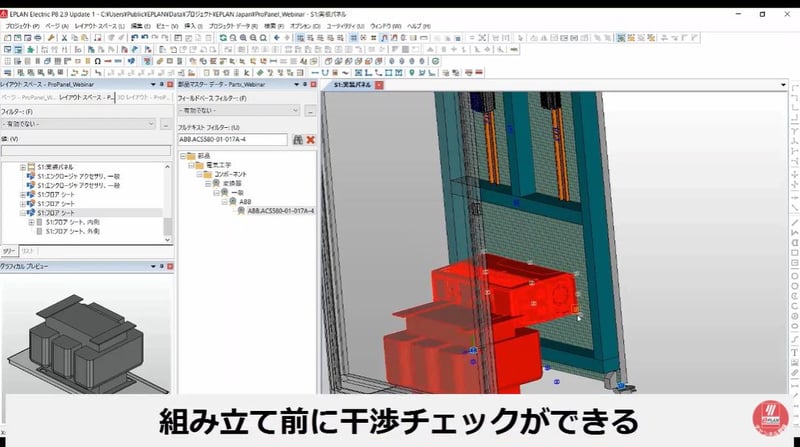Select the ABB.ACS580-01-017A-4 part in tree
Viewport: 800px width, 447px height.
click(x=281, y=211)
